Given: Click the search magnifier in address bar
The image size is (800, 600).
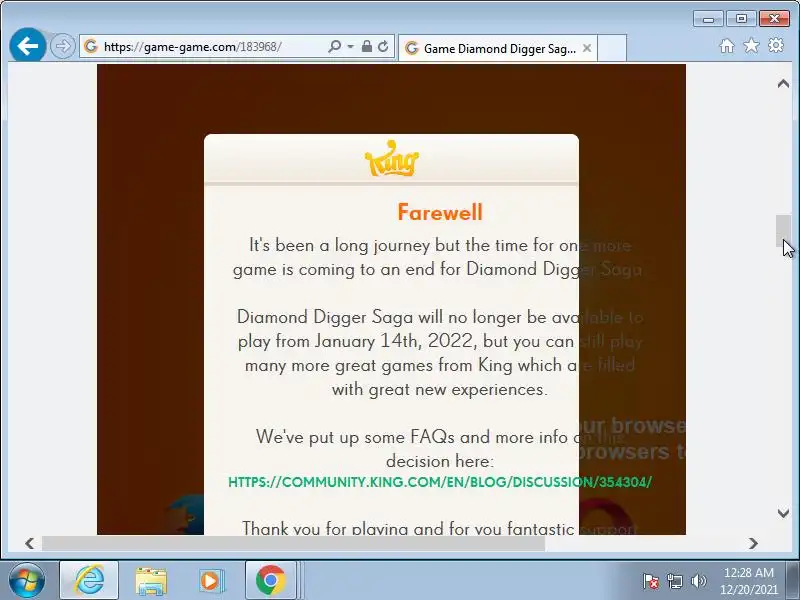Looking at the screenshot, I should 335,46.
